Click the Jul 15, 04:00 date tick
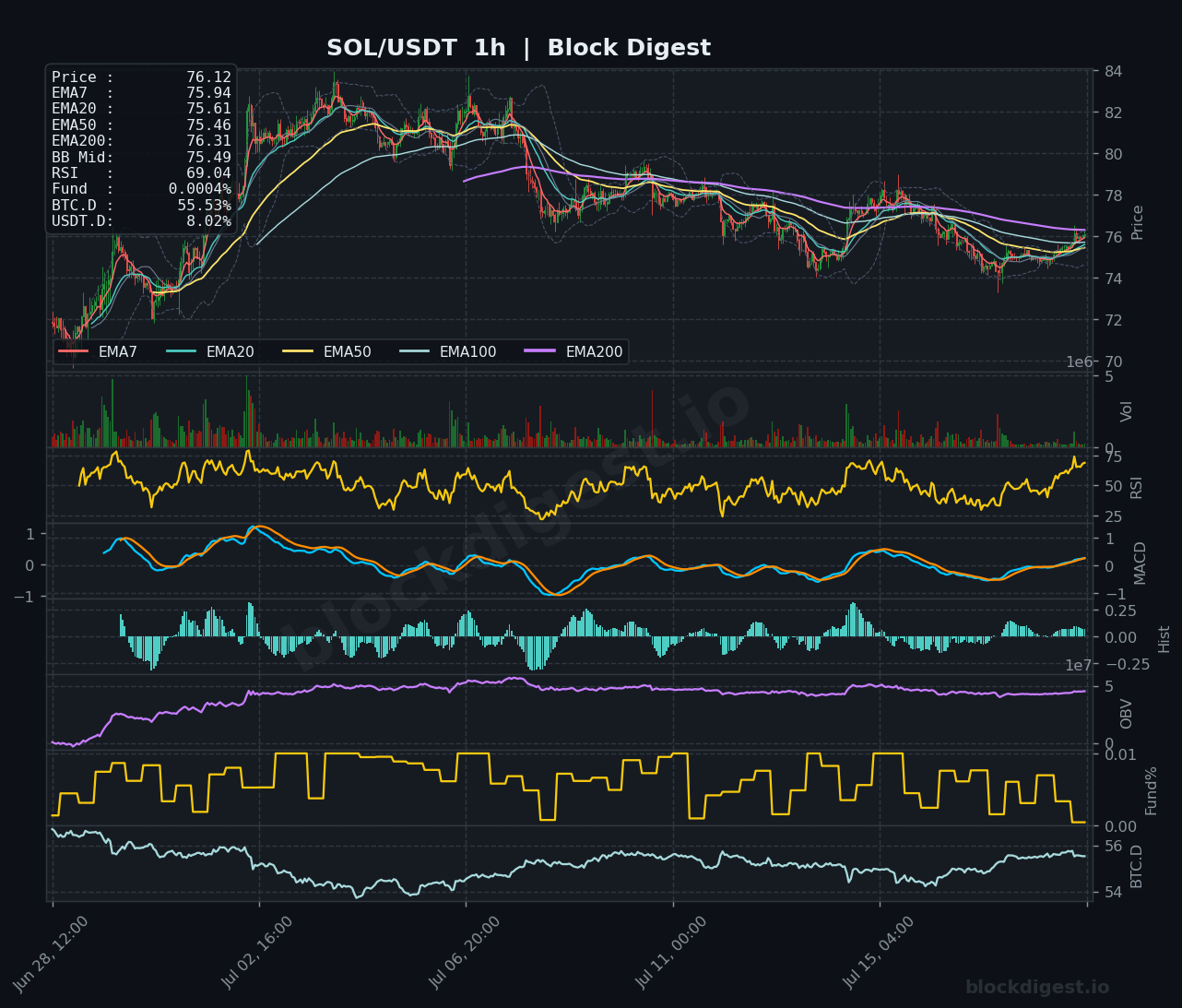 pos(880,953)
